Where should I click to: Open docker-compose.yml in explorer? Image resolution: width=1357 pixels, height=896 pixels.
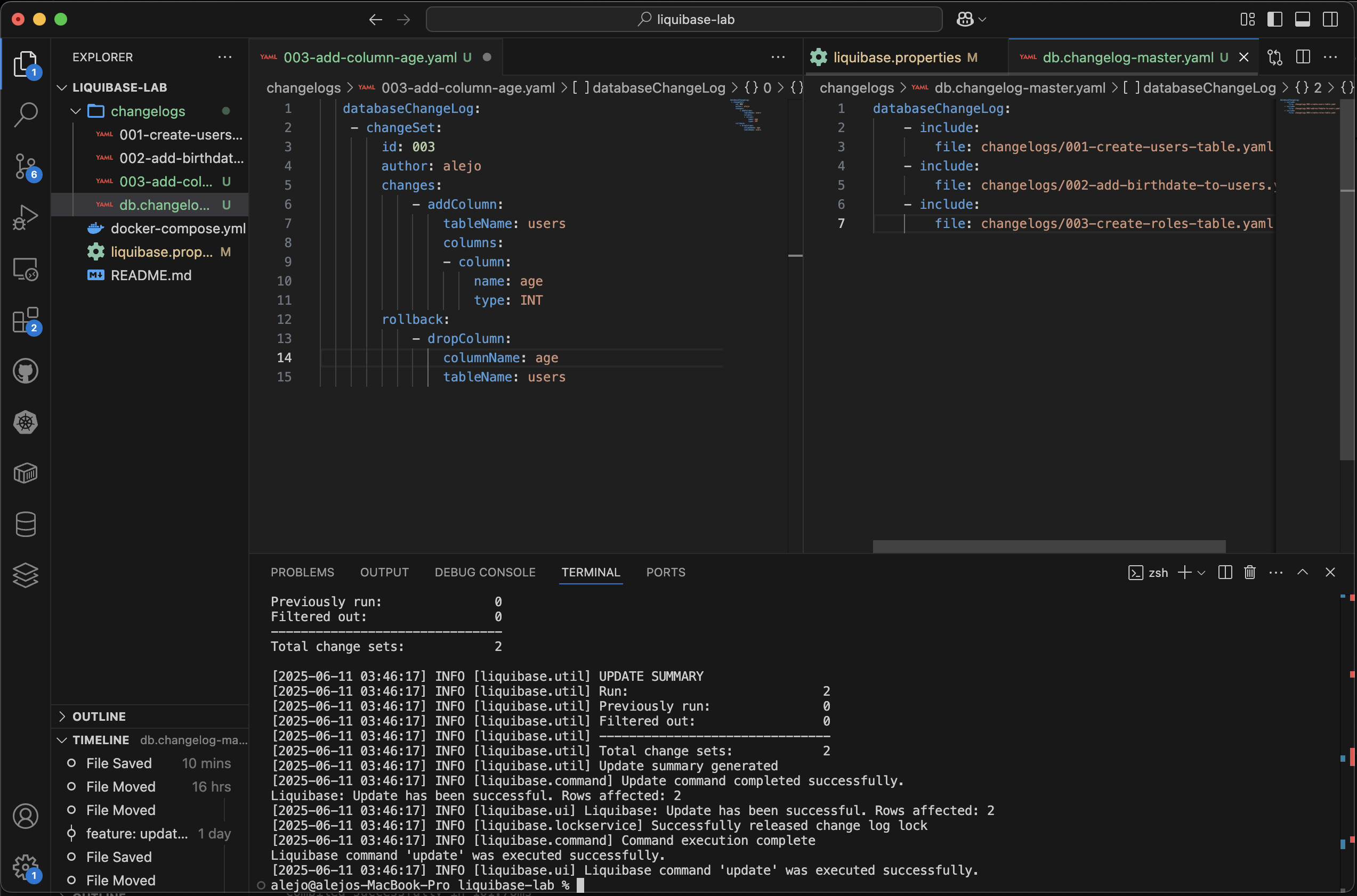[x=150, y=228]
